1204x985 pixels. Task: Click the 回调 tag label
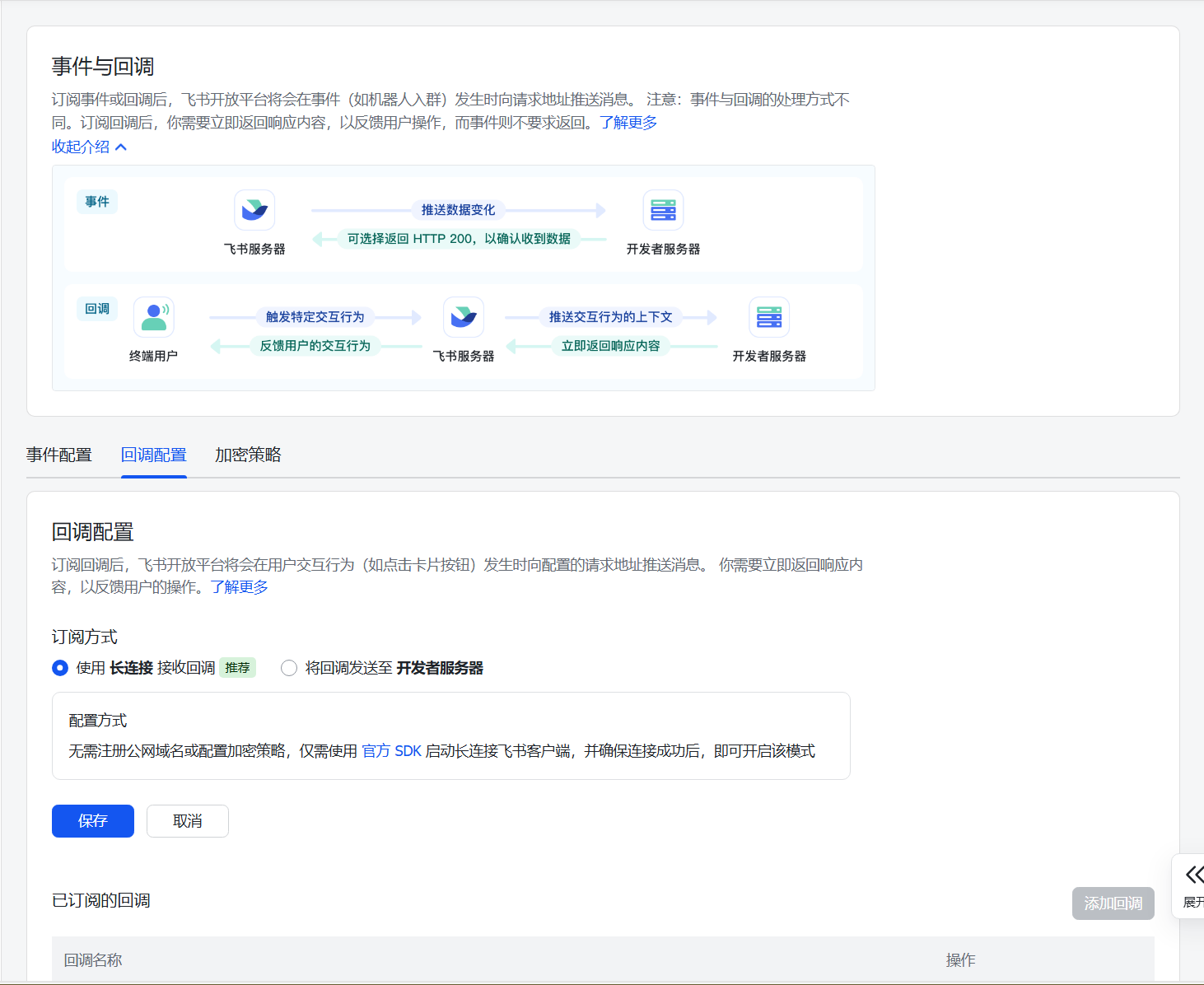97,309
